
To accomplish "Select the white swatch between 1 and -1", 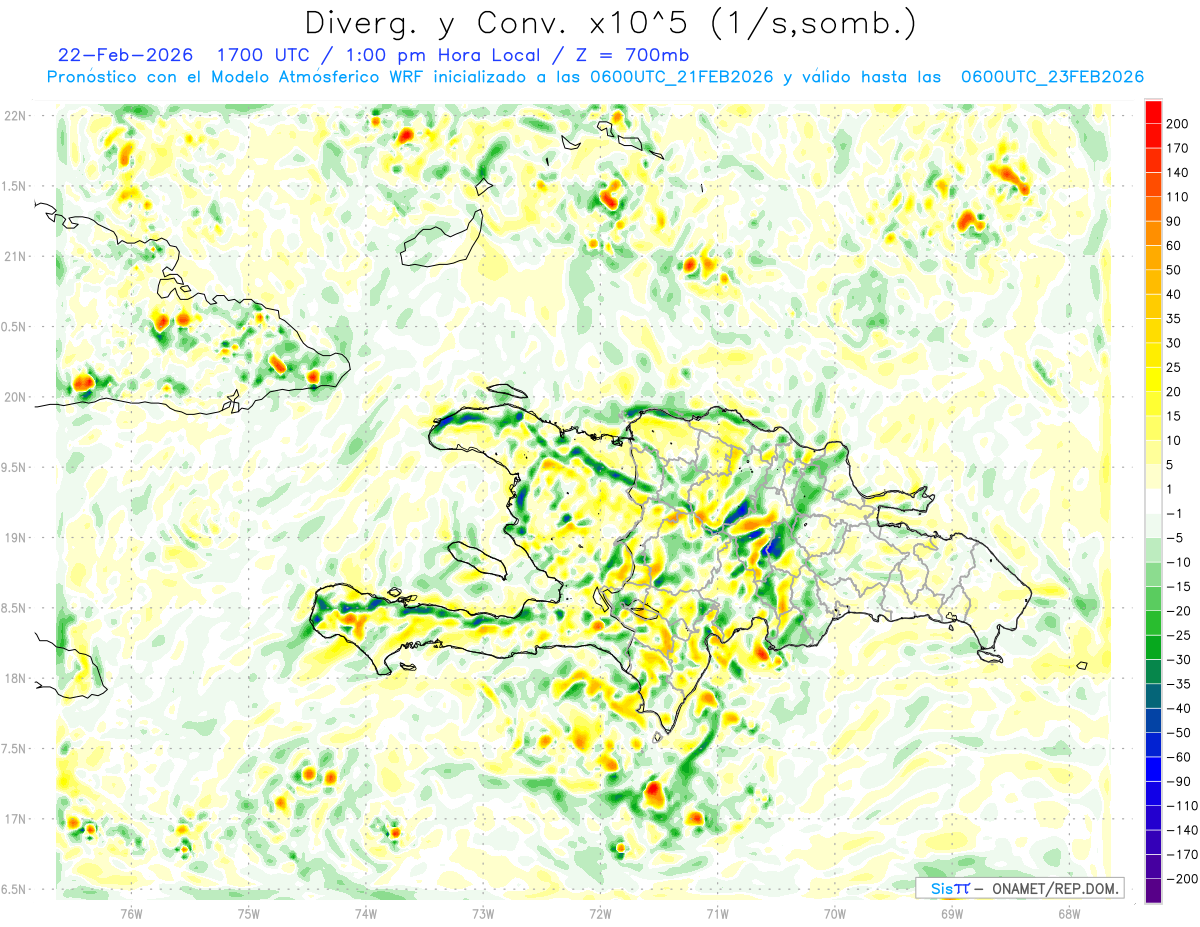I will 1154,502.
